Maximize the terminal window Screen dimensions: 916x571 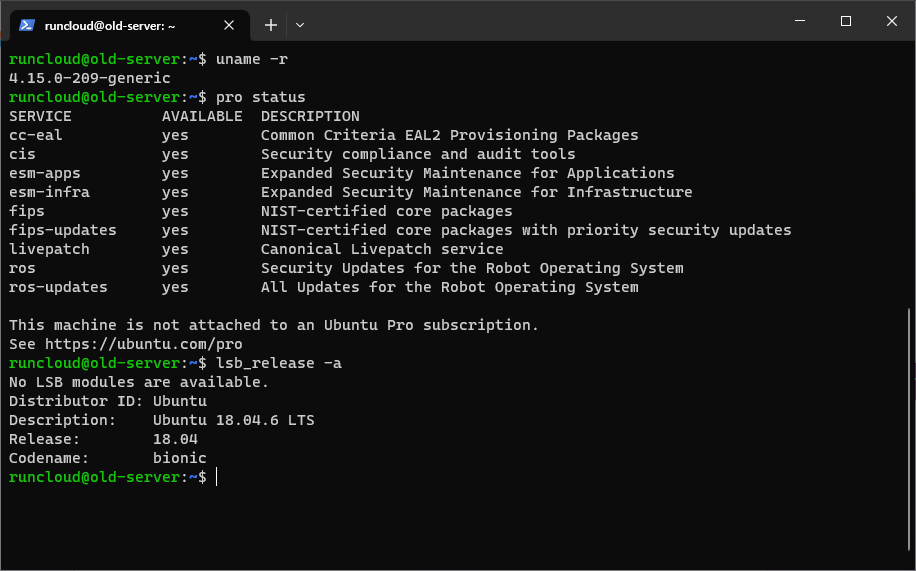845,21
